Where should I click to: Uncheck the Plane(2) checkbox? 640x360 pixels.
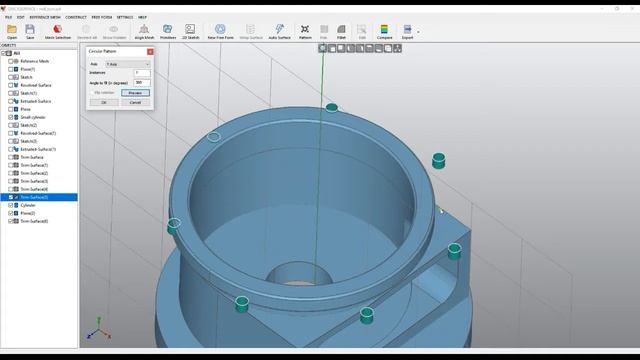[11, 213]
